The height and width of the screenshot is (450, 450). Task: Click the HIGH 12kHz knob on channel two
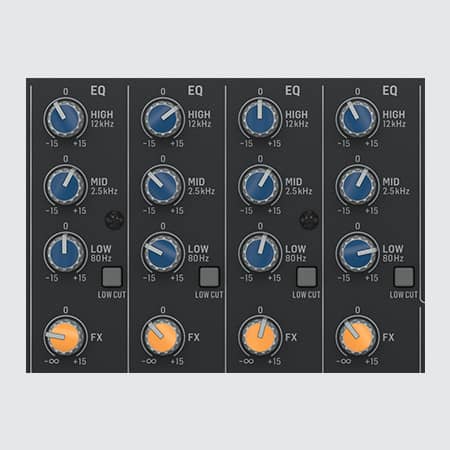click(x=163, y=118)
